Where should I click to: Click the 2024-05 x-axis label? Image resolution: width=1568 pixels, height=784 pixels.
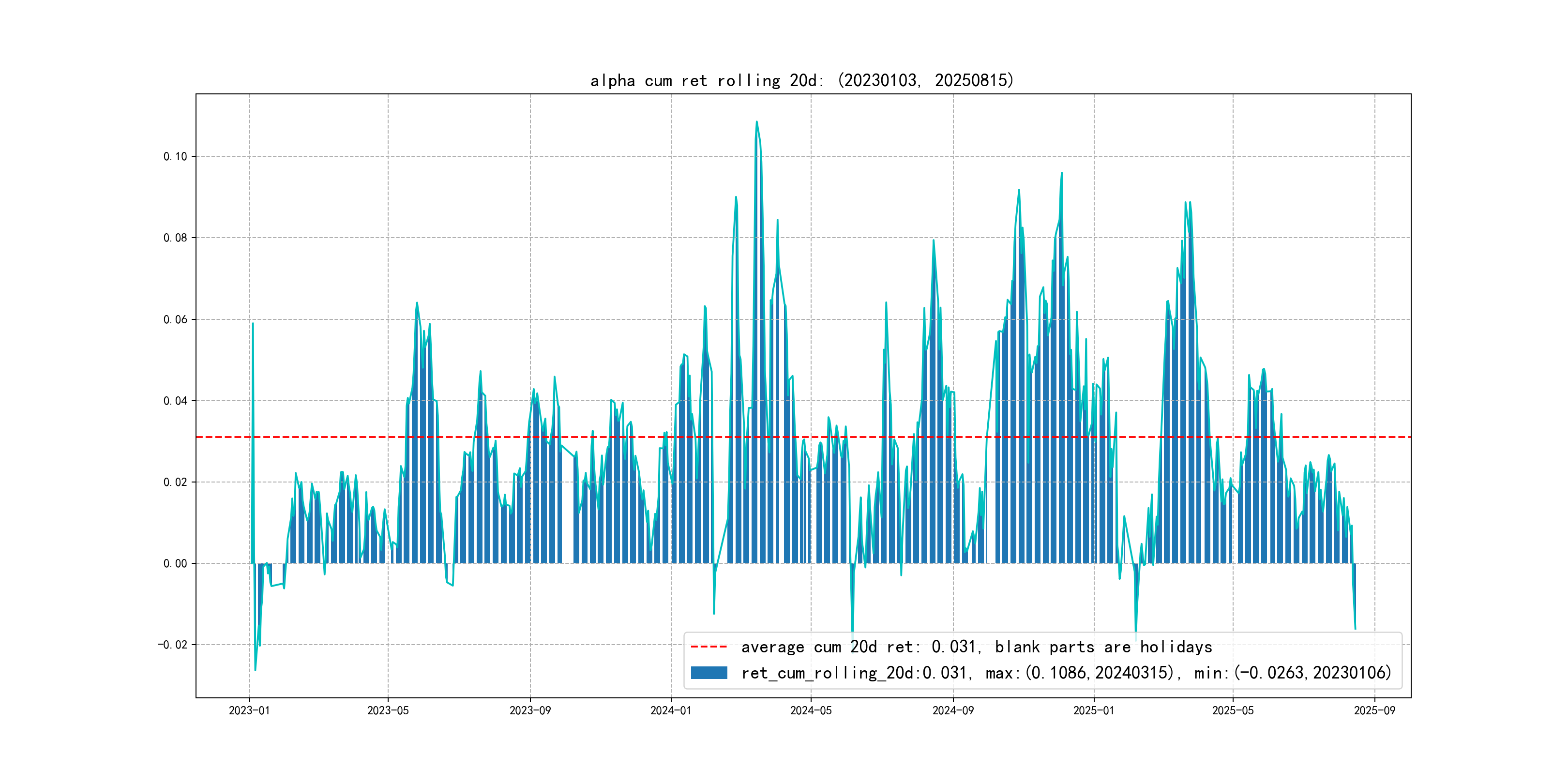(811, 710)
